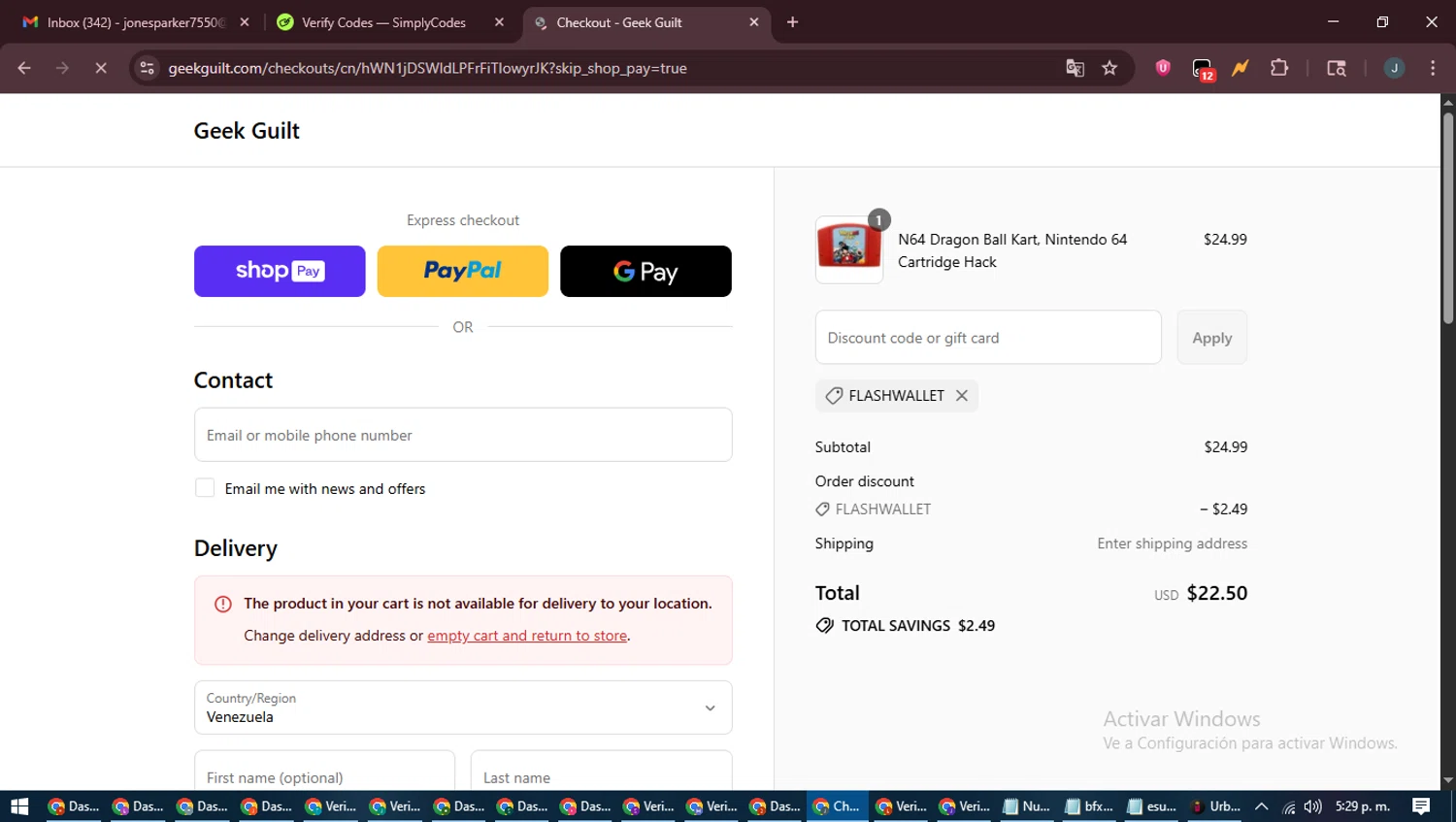The height and width of the screenshot is (822, 1456).
Task: Click Apply discount button
Action: [1212, 338]
